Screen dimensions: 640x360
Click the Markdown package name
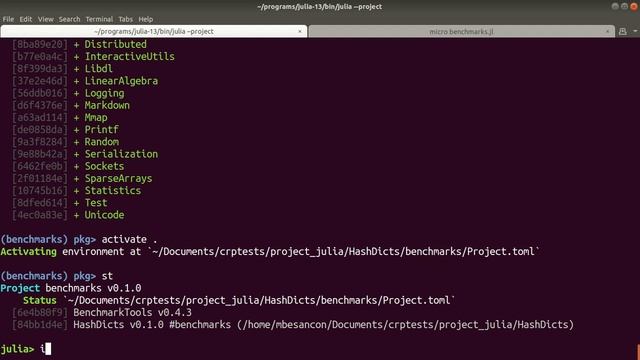107,105
